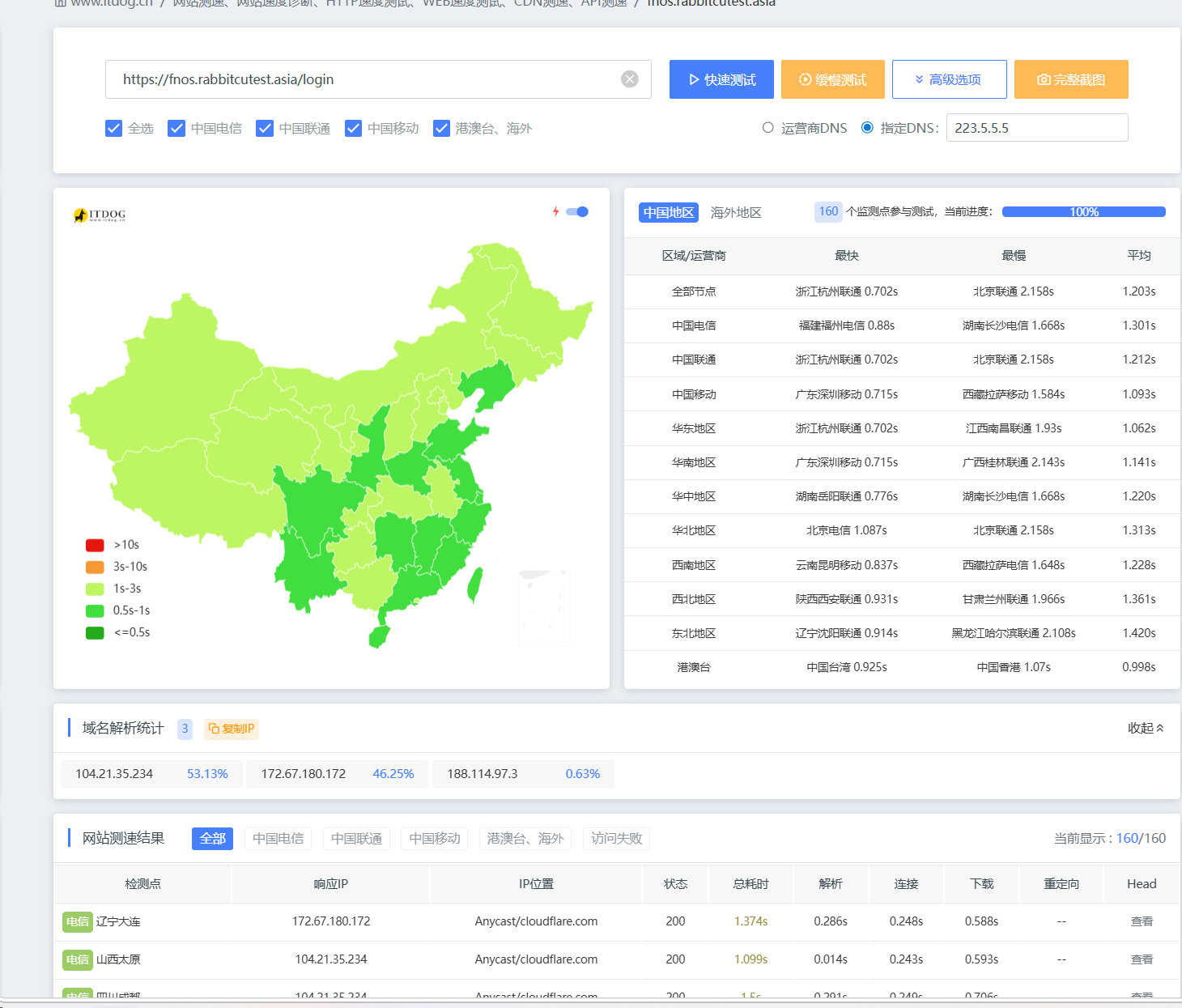Uncheck the 全选 checkbox
Image resolution: width=1182 pixels, height=1008 pixels.
pos(114,128)
